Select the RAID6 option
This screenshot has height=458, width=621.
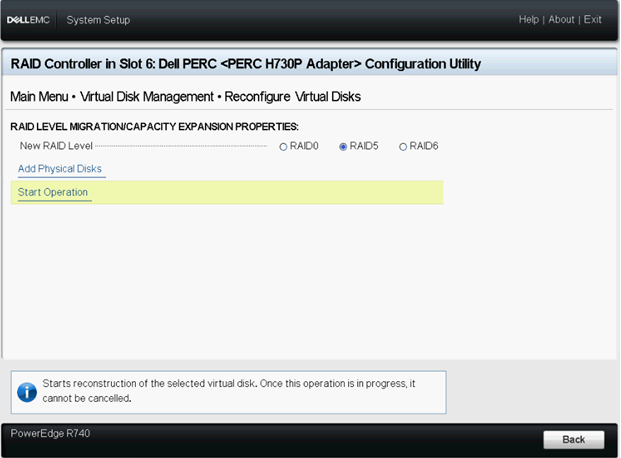(x=403, y=147)
